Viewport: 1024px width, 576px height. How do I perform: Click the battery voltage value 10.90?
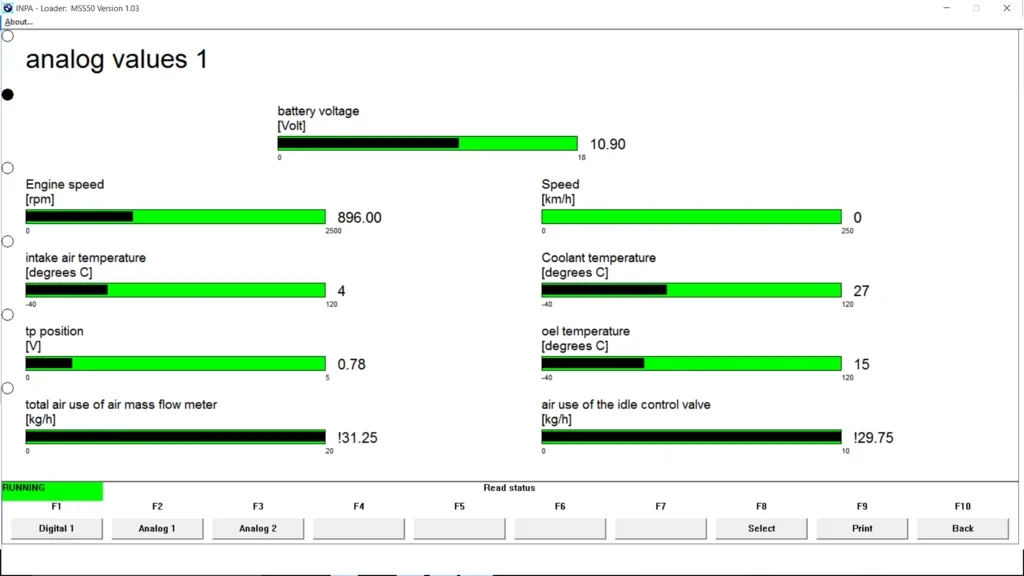607,144
